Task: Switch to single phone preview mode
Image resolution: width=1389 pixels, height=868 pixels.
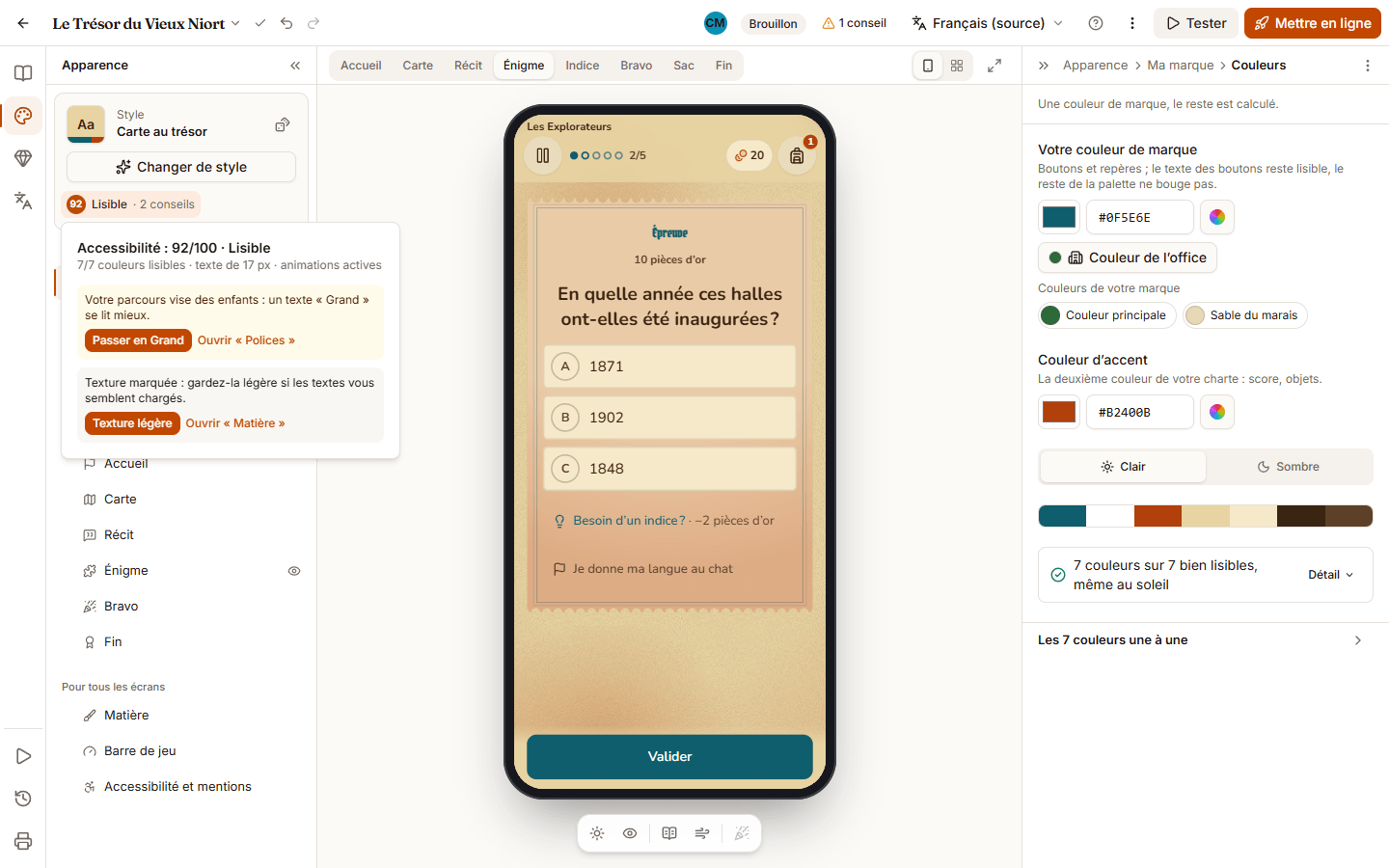Action: coord(928,66)
